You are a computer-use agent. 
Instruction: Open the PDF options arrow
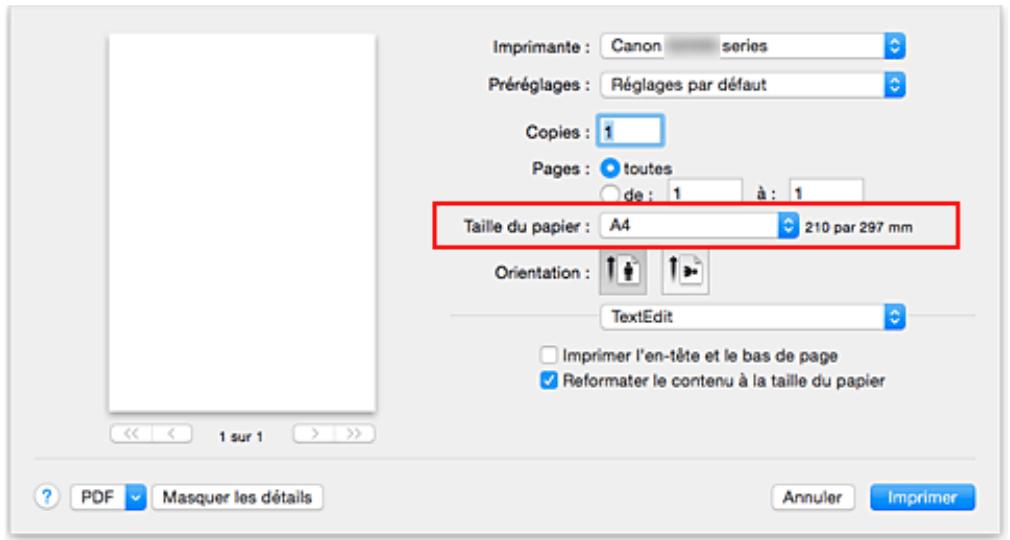point(133,495)
